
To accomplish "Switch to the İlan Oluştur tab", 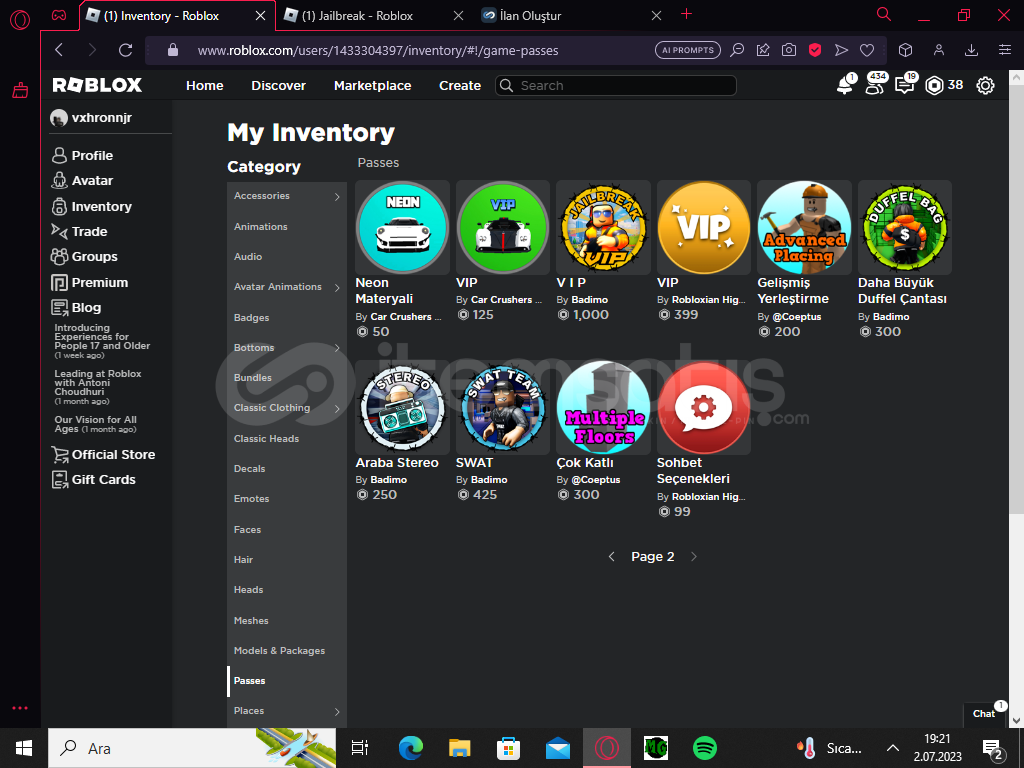I will 571,16.
